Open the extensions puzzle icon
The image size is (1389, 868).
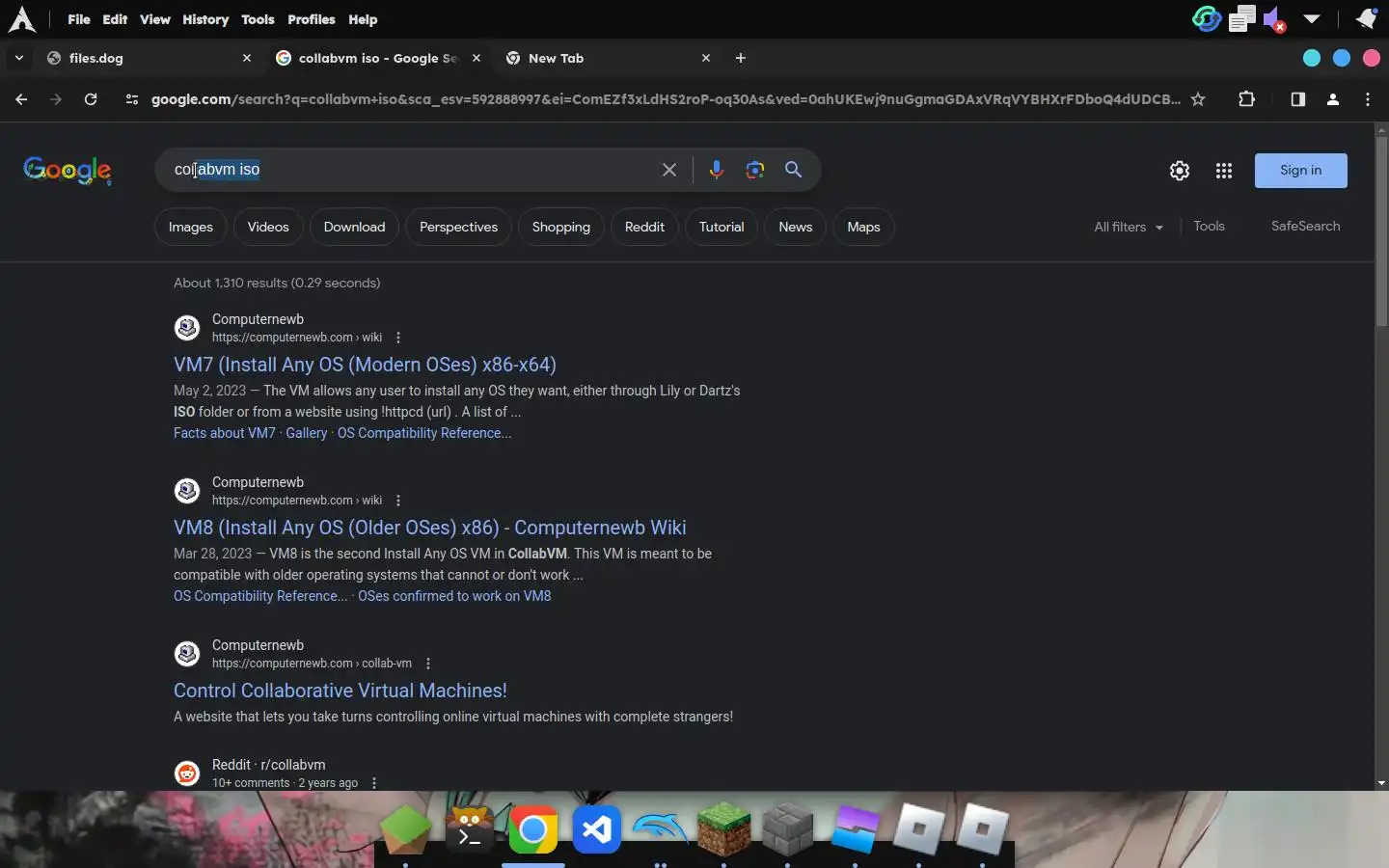[x=1246, y=99]
